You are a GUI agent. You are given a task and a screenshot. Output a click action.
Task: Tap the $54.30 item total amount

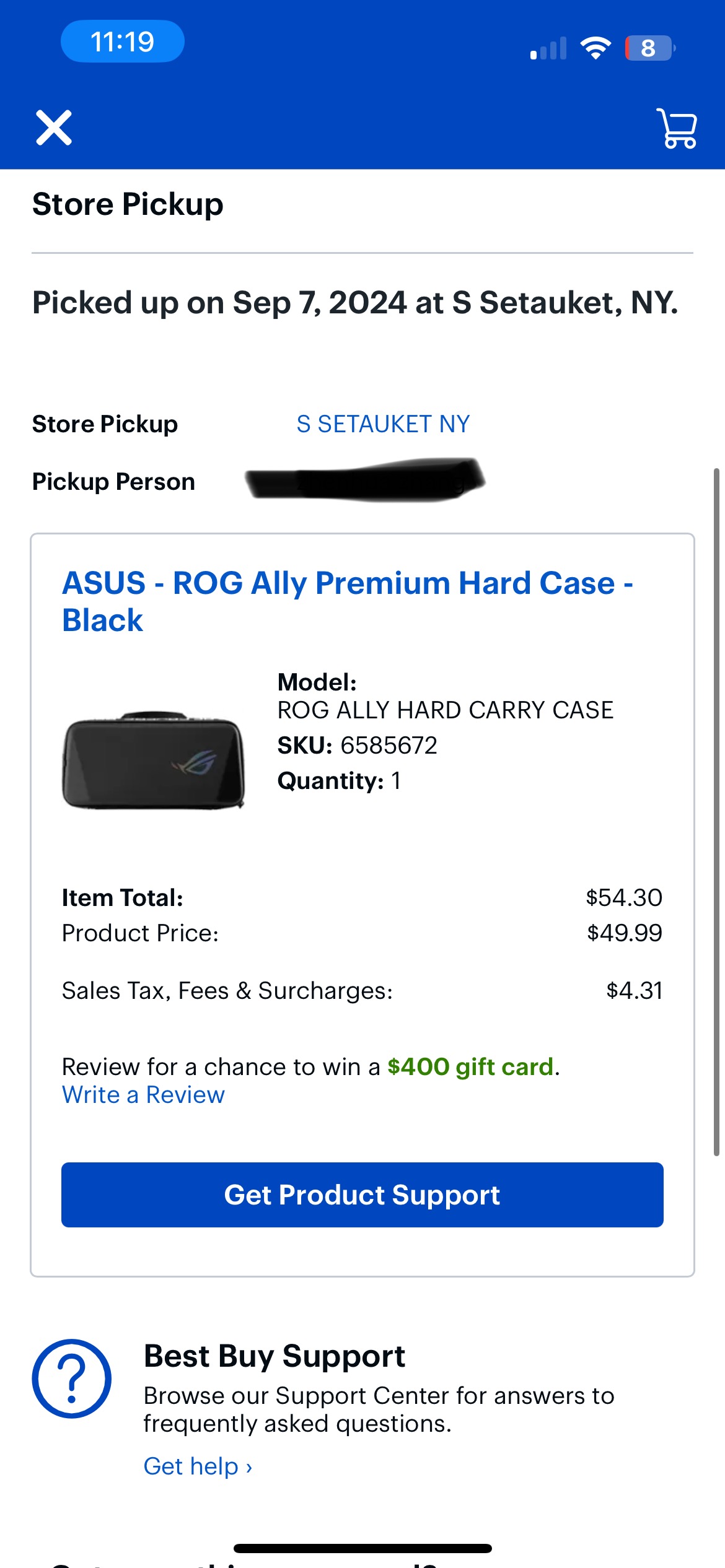[x=624, y=897]
